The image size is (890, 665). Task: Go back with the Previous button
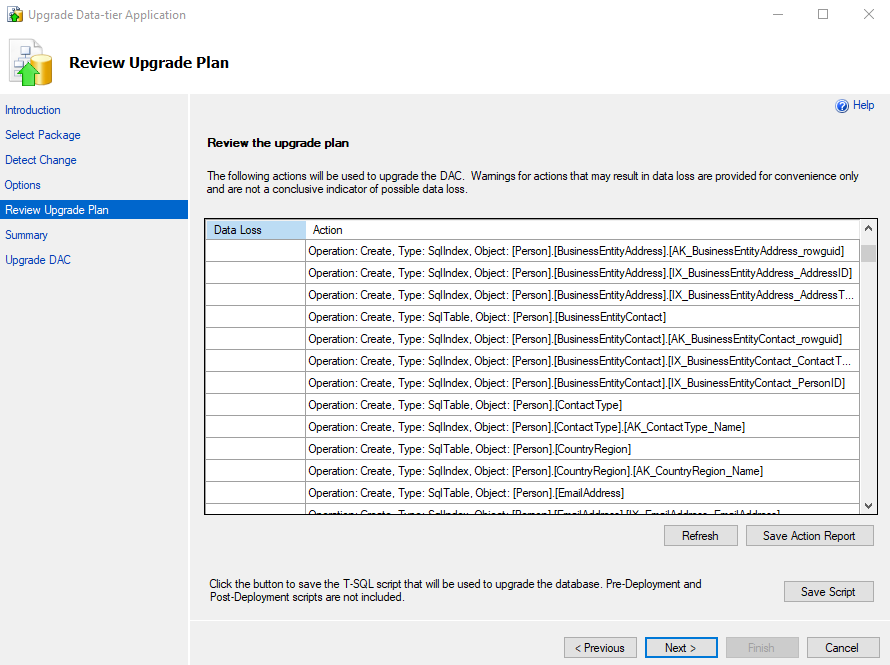pyautogui.click(x=600, y=648)
